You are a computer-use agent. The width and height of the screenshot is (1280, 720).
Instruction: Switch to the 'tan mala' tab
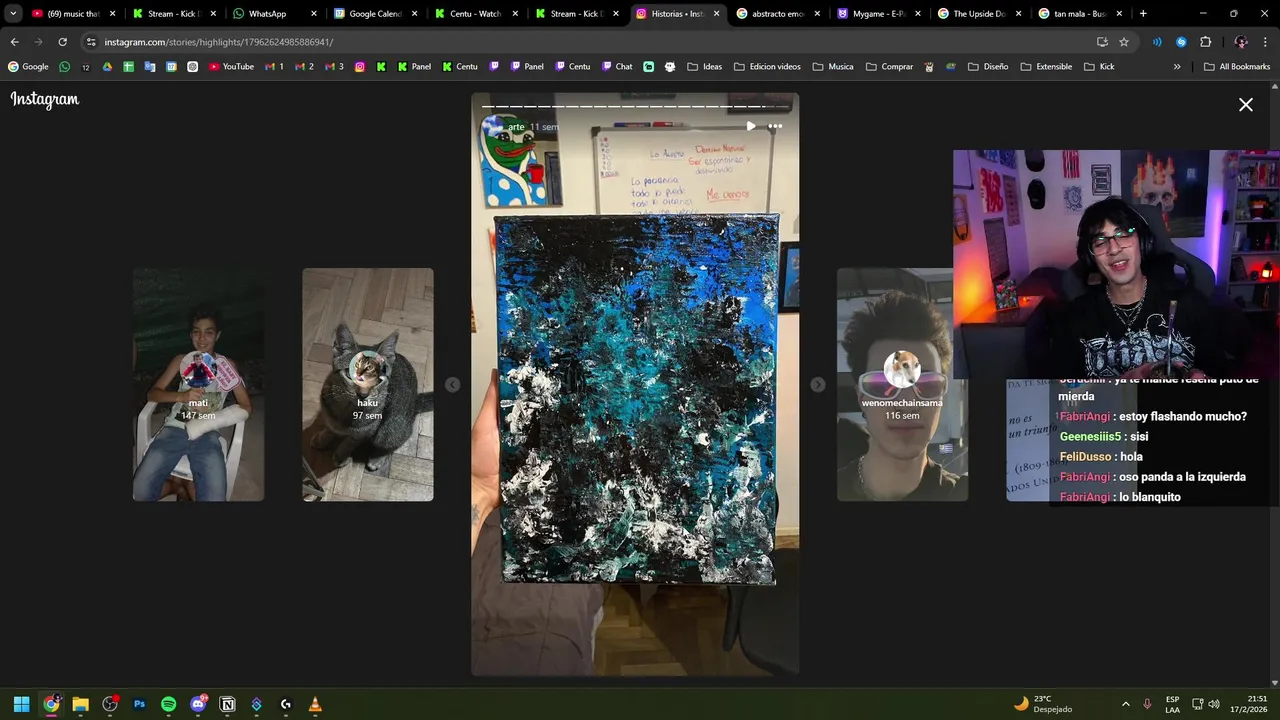pyautogui.click(x=1080, y=14)
